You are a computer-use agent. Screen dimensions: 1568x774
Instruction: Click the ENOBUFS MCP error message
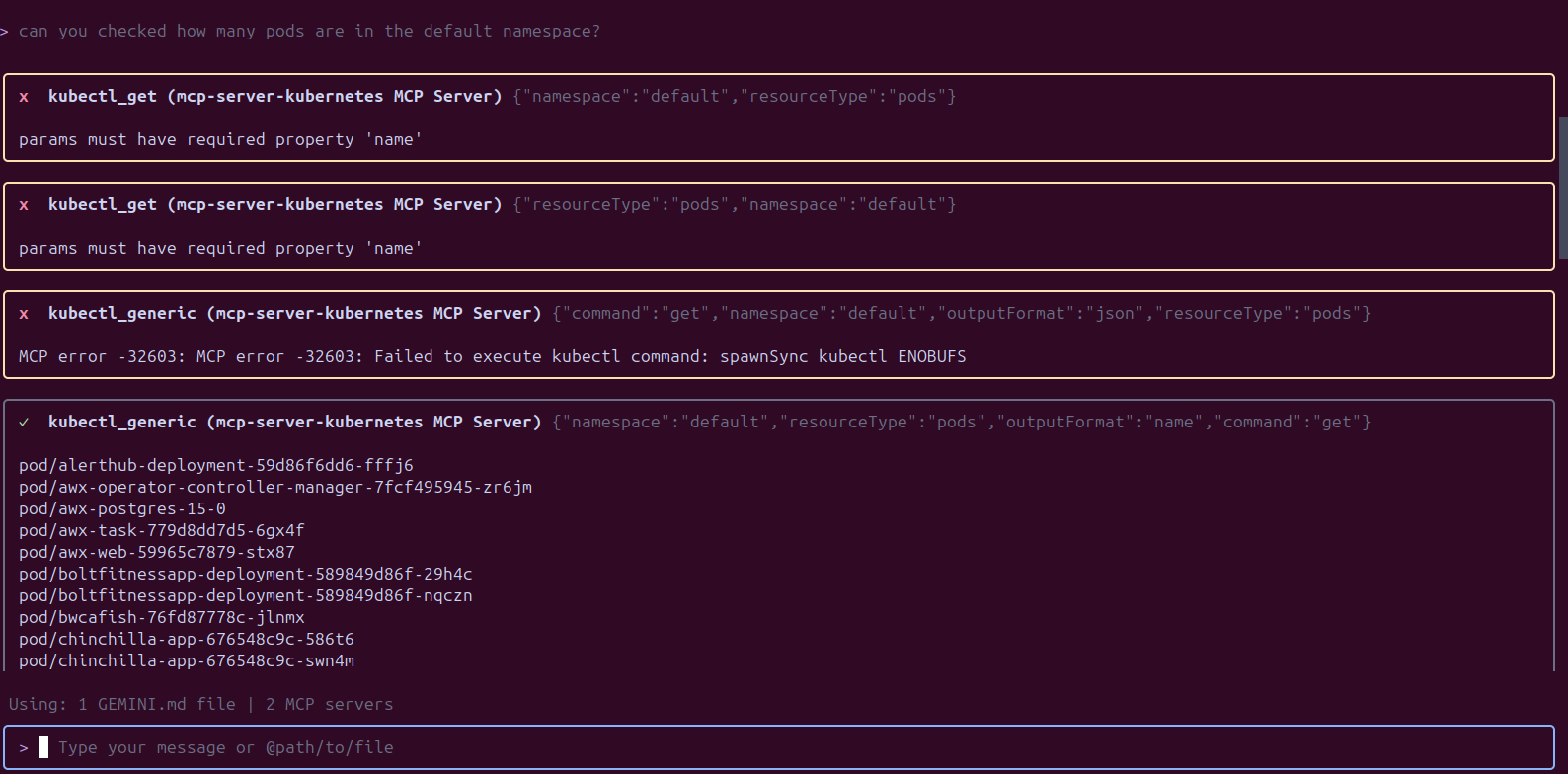pyautogui.click(x=492, y=357)
